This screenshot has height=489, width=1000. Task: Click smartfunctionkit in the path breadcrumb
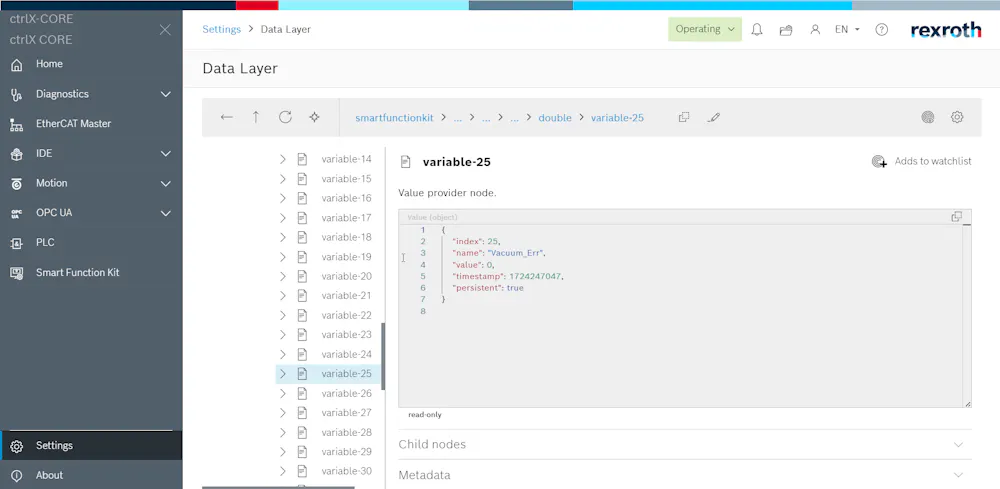394,118
